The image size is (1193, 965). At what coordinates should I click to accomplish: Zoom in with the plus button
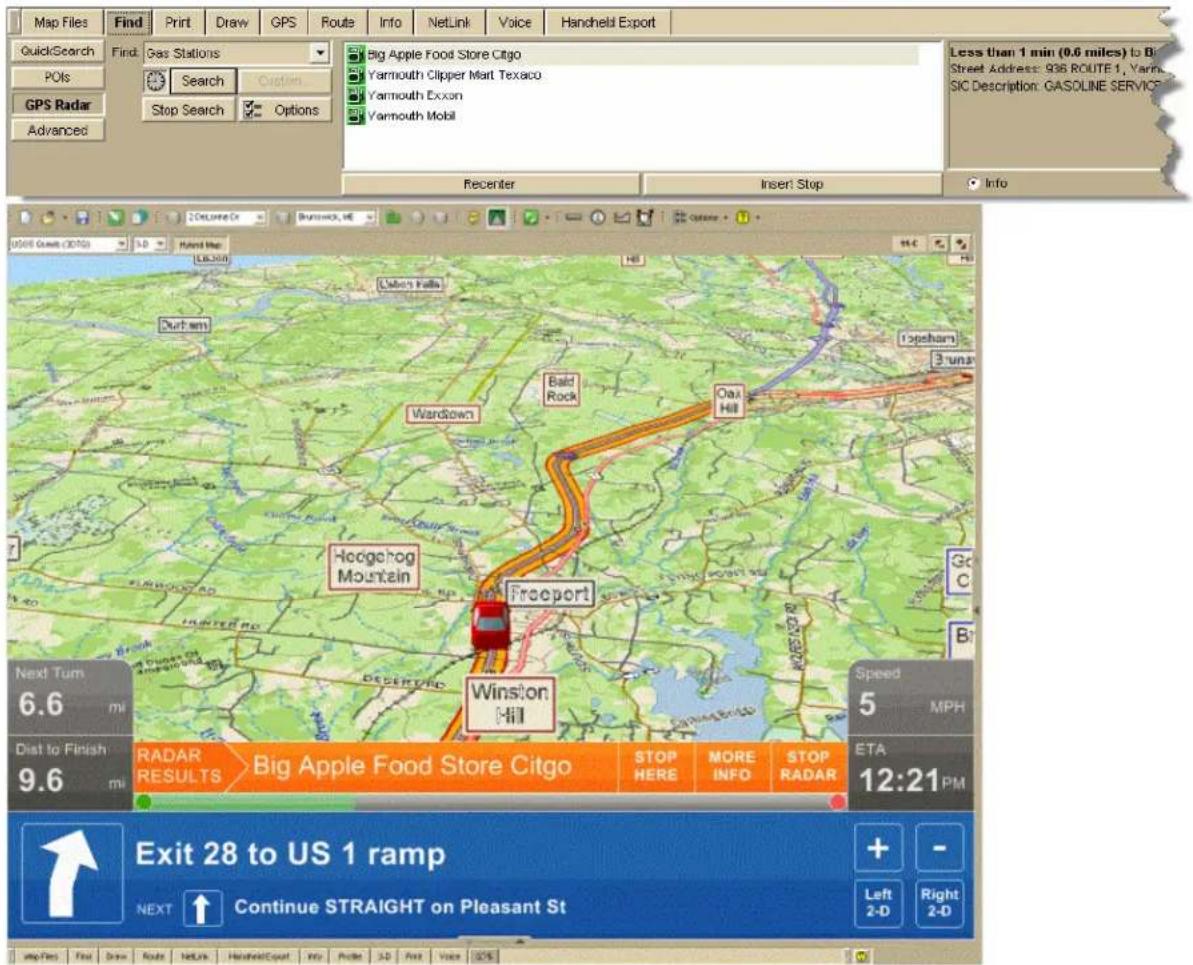point(878,847)
